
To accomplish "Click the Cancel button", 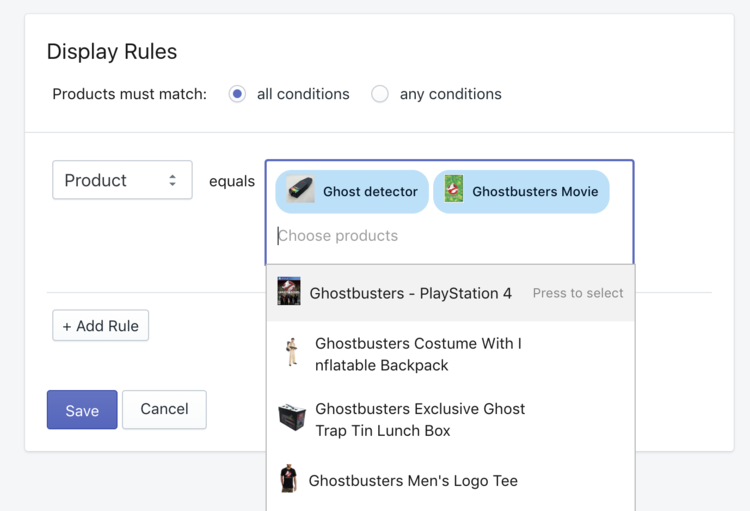I will pyautogui.click(x=164, y=409).
